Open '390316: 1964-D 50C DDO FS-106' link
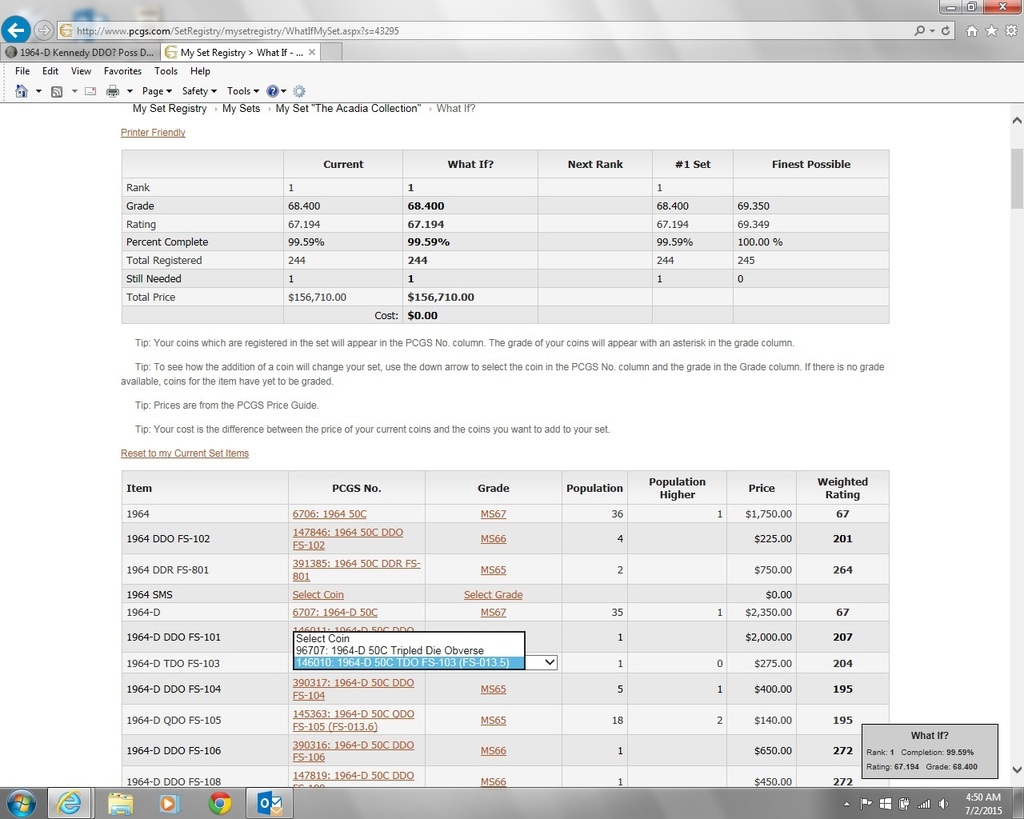The image size is (1024, 819). (353, 751)
